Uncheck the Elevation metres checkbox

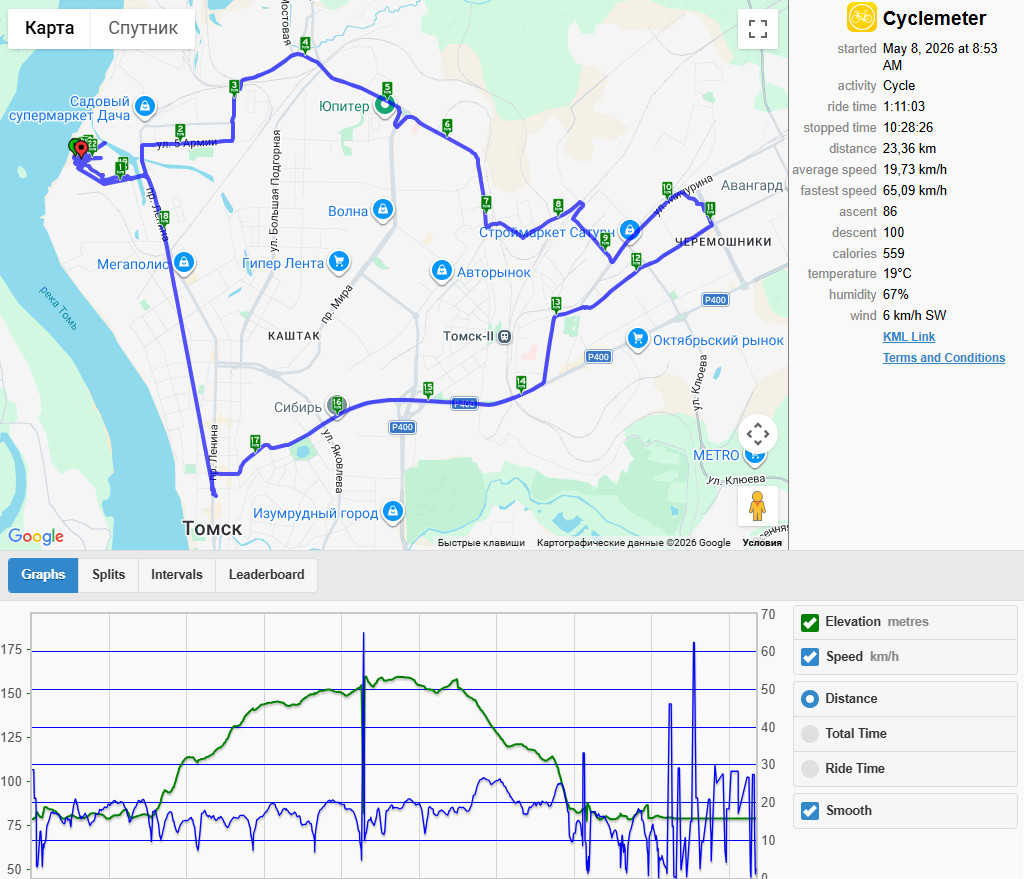pyautogui.click(x=810, y=622)
